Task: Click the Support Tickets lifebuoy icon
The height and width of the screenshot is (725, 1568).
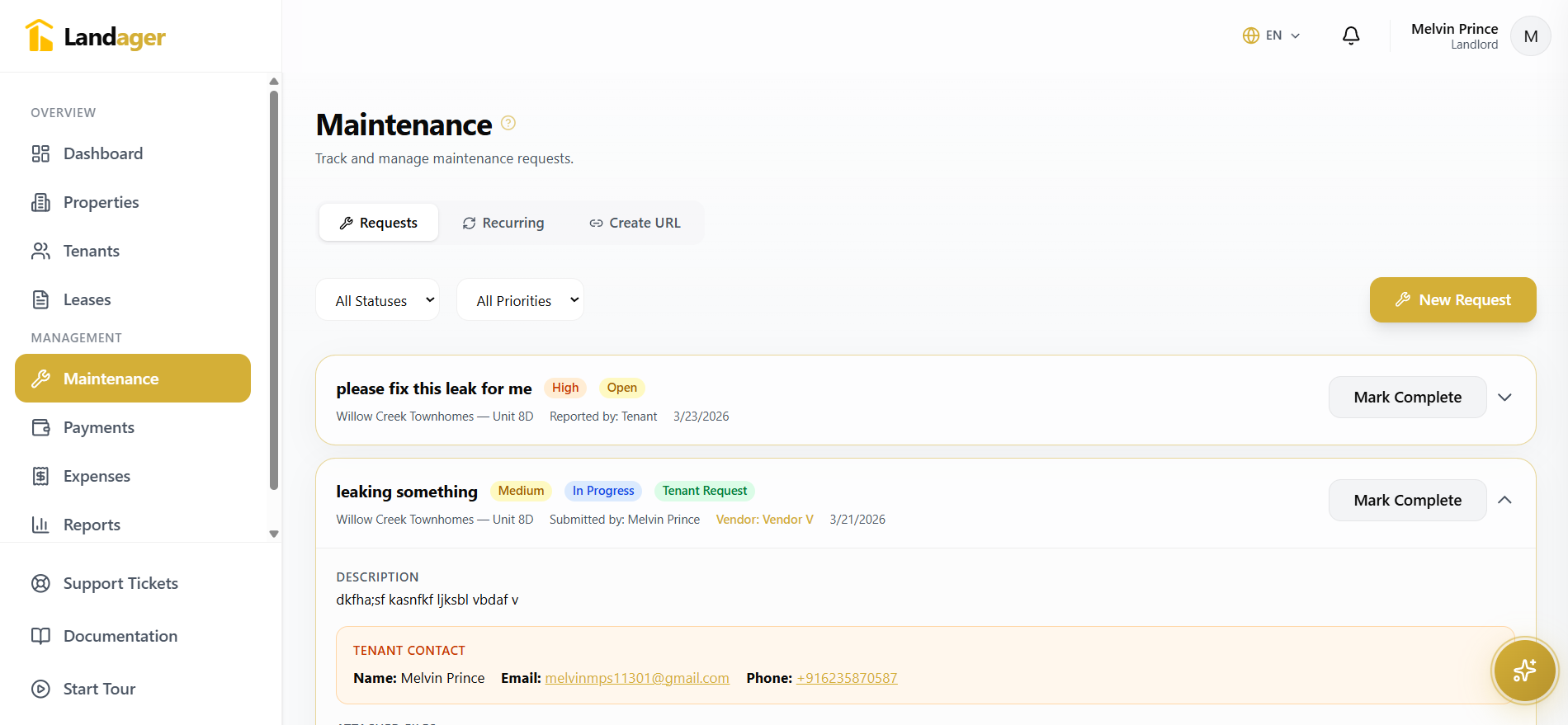Action: tap(40, 583)
